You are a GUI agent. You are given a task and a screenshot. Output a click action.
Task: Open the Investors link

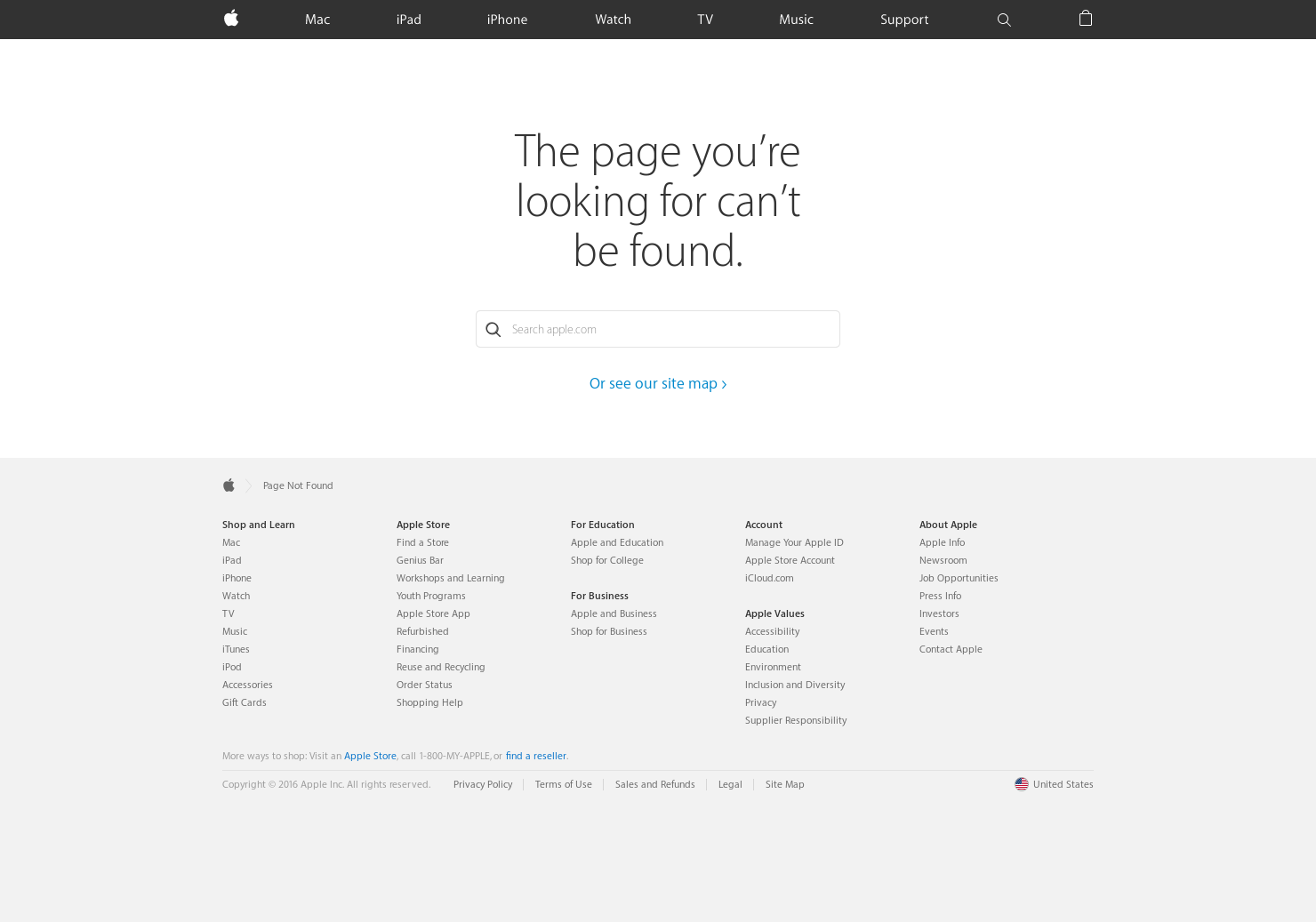(939, 613)
